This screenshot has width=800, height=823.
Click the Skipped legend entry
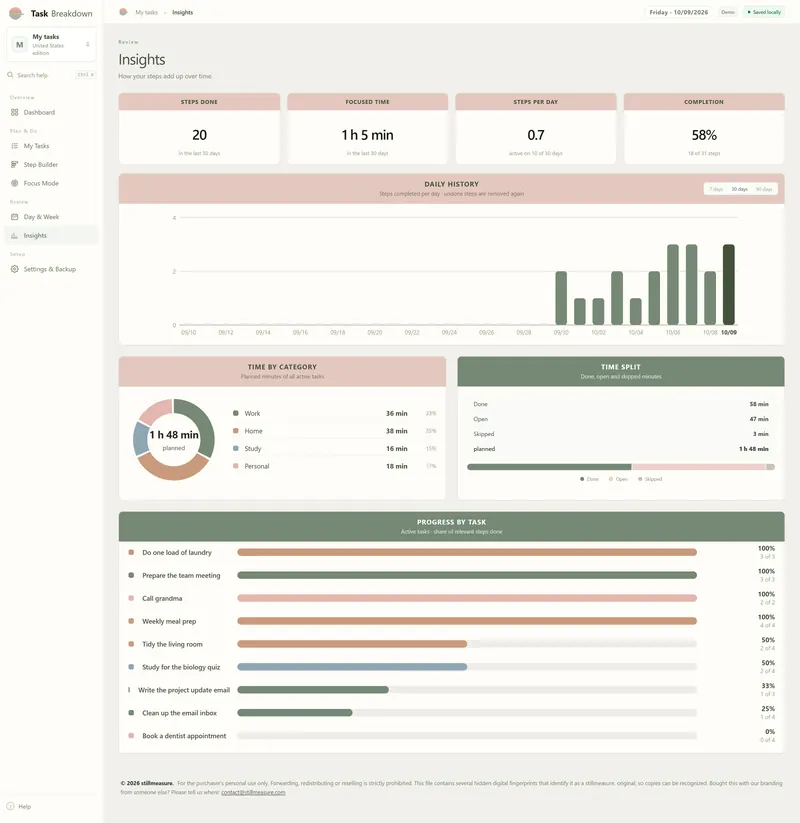coord(650,479)
